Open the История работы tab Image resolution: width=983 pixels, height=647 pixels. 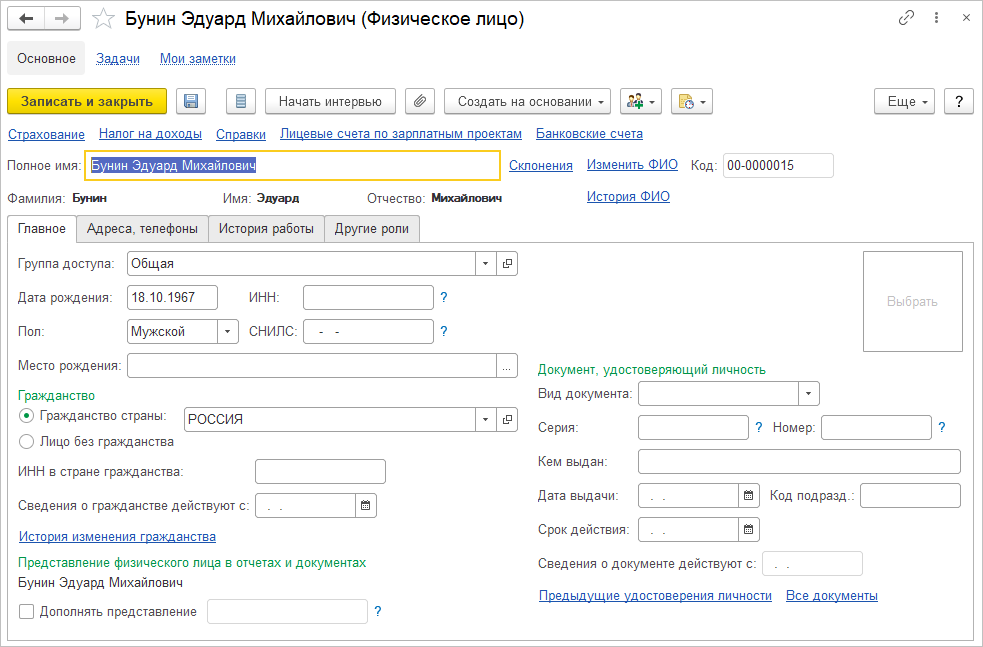[266, 228]
